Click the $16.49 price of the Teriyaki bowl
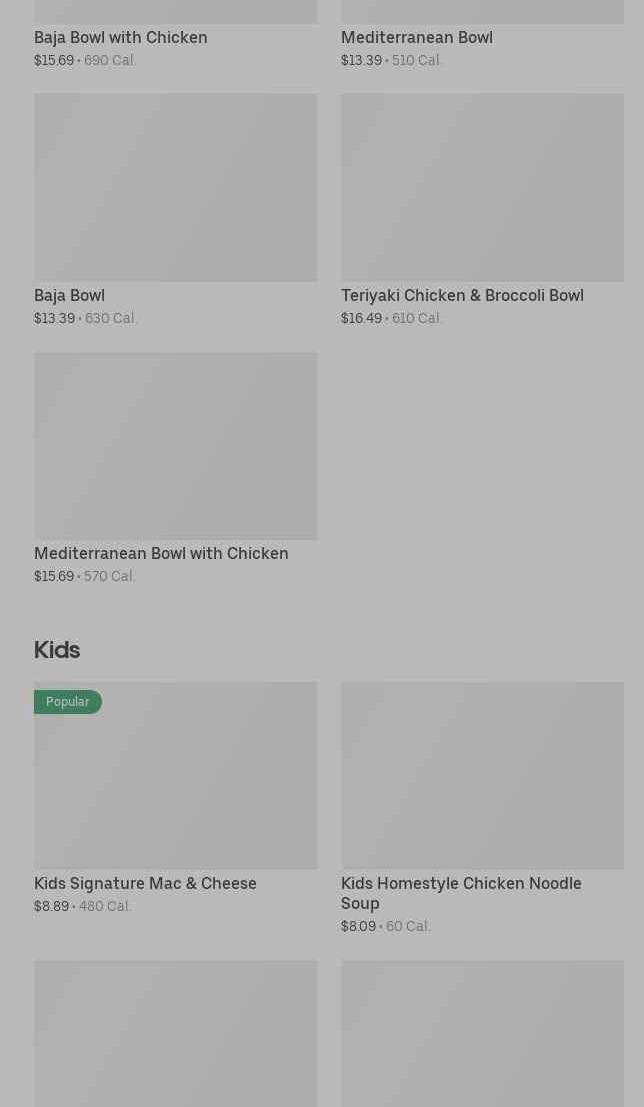Viewport: 644px width, 1107px height. point(361,319)
